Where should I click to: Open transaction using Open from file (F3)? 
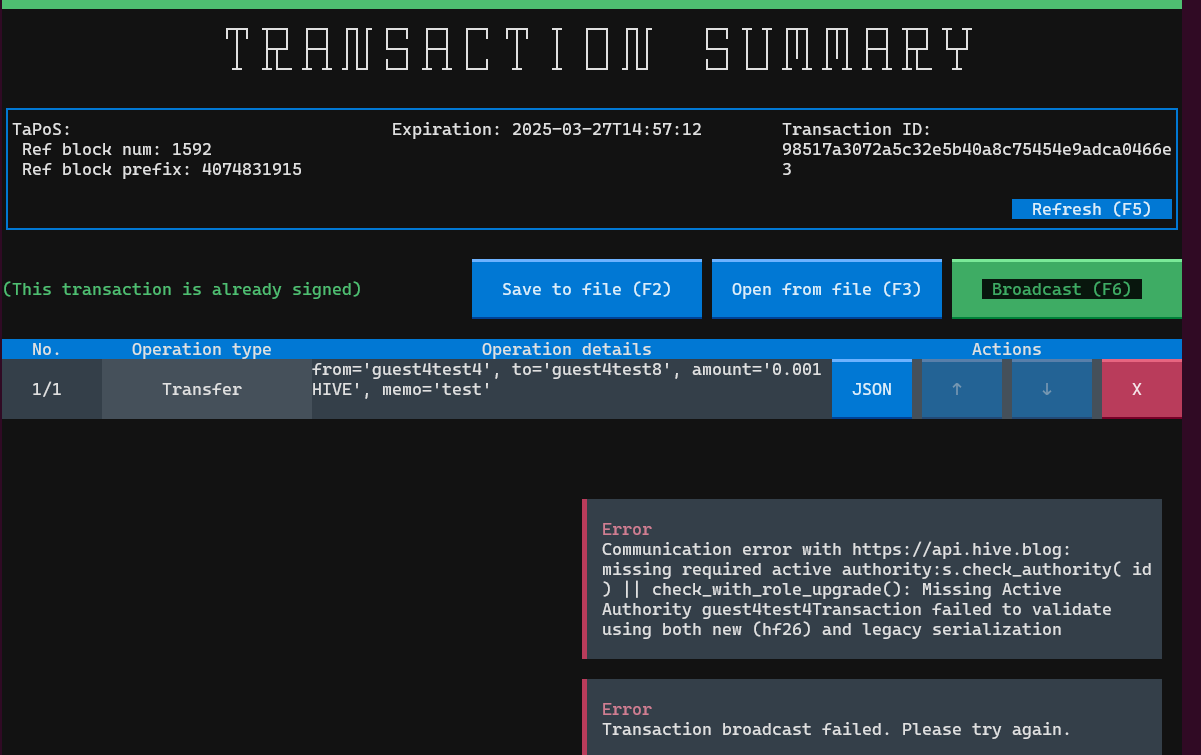pos(826,289)
